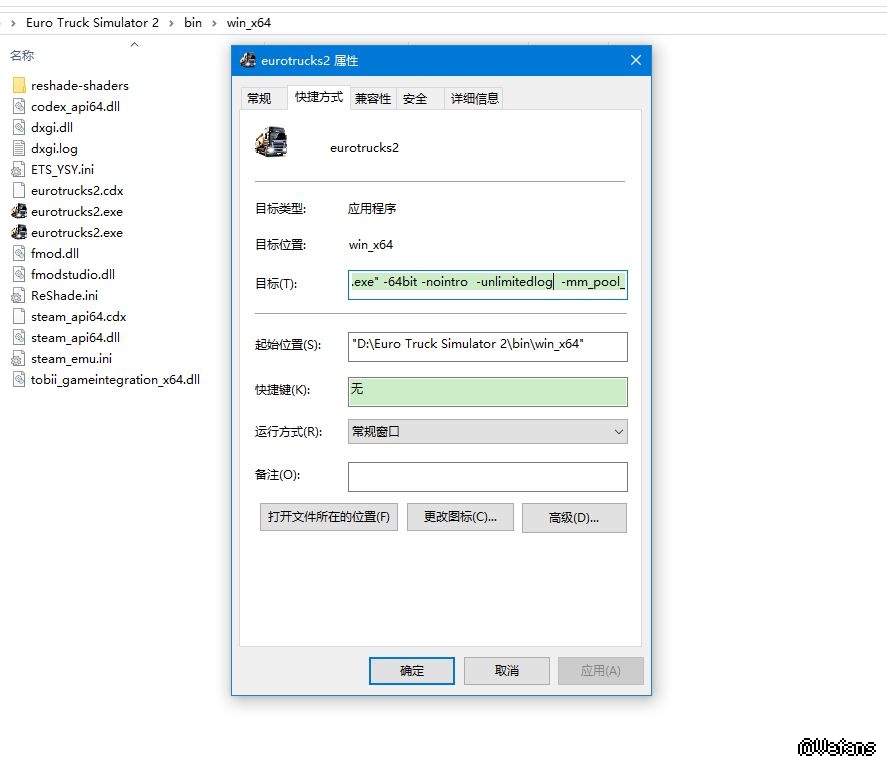Click into the 快捷键 shortcut key field
Viewport: 887px width, 768px height.
[488, 392]
